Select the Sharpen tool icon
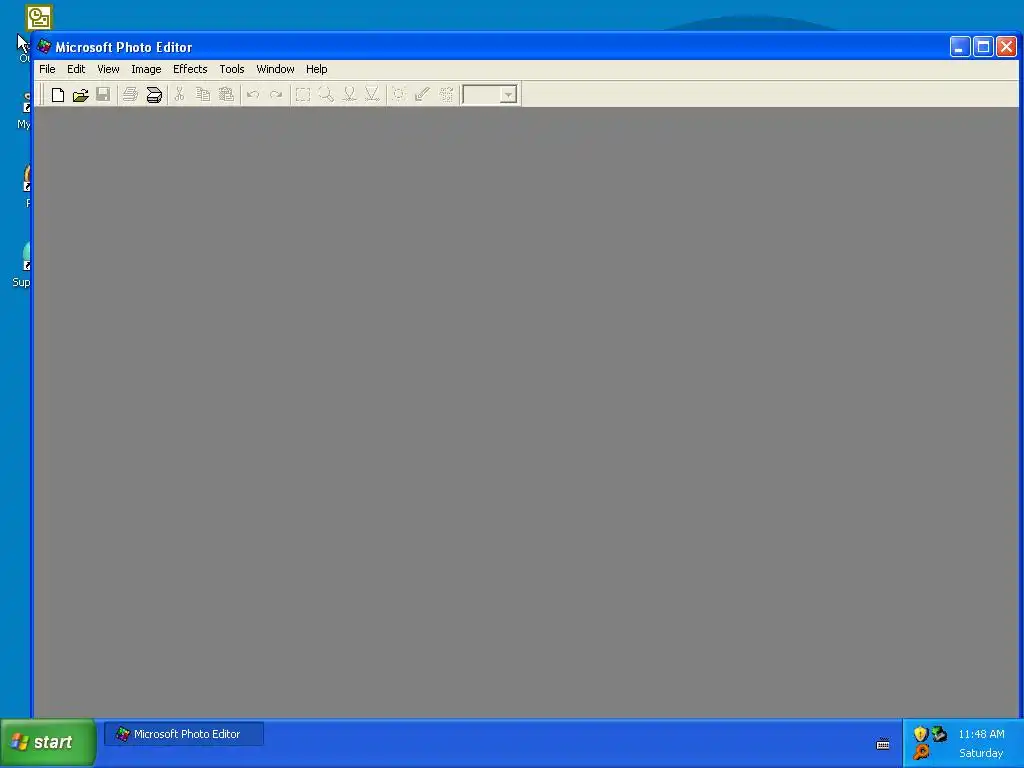Image resolution: width=1024 pixels, height=768 pixels. point(372,95)
